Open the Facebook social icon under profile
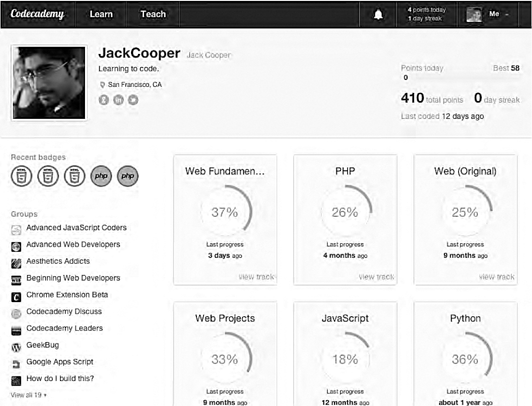 tap(104, 100)
